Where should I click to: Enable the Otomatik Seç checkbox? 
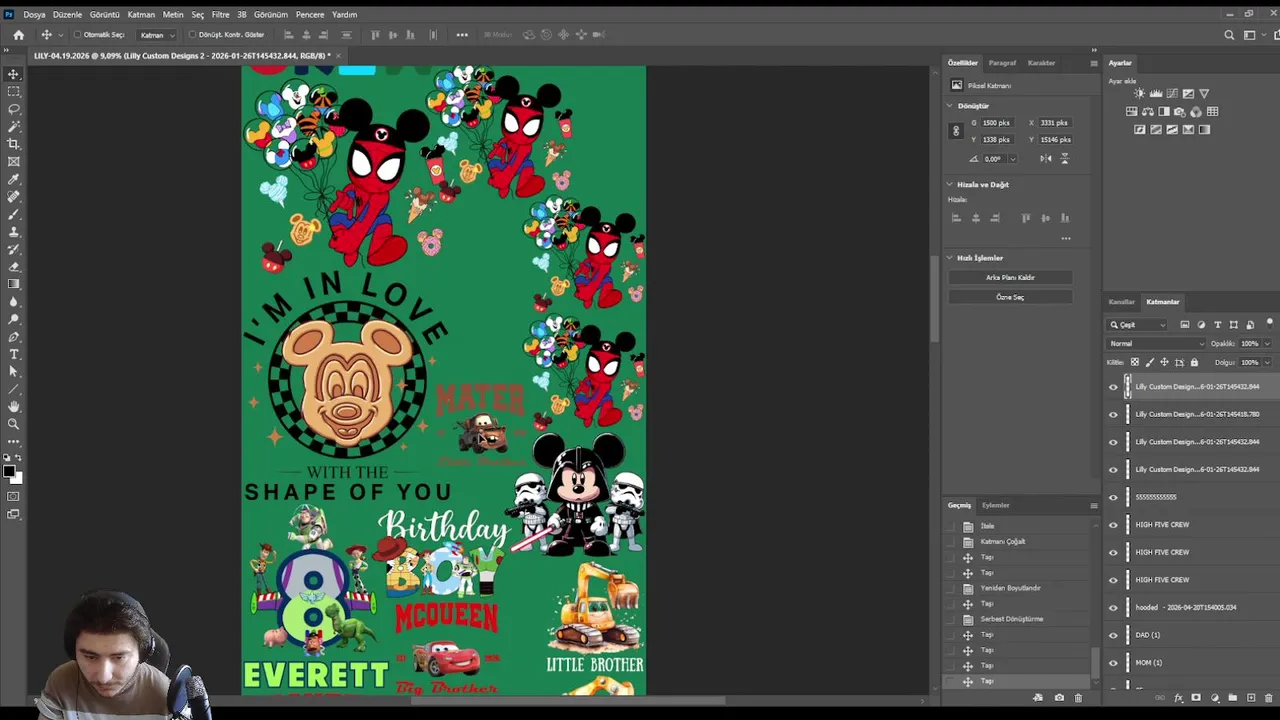coord(77,35)
